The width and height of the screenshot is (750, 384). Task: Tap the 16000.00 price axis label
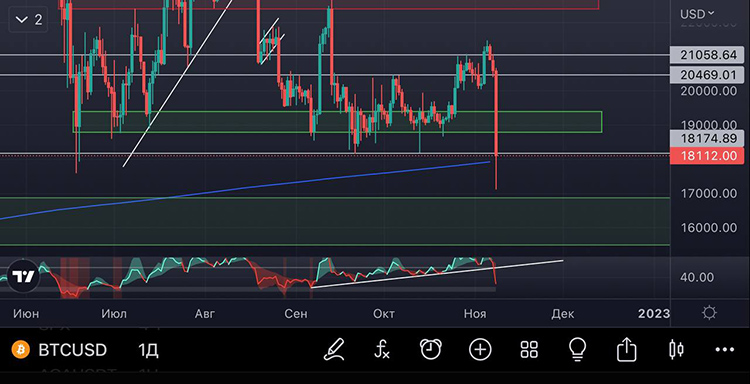(709, 227)
